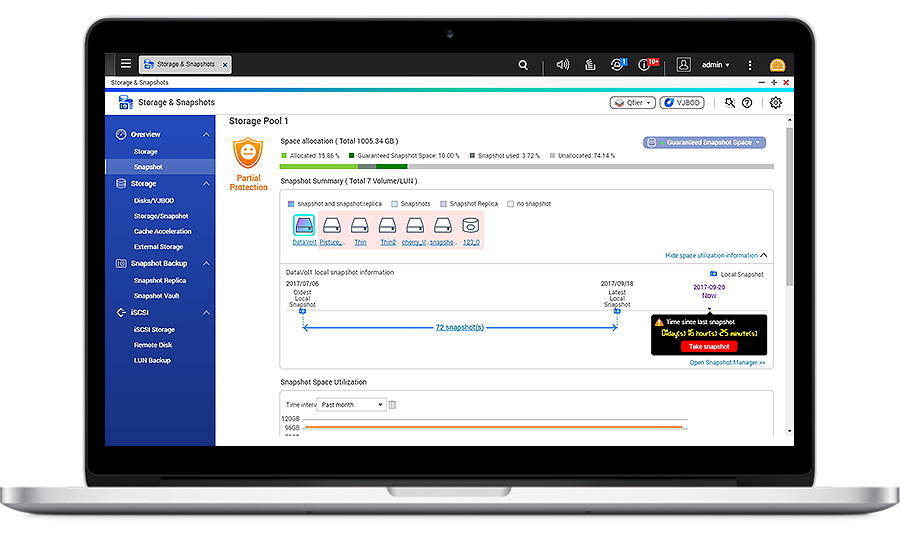The height and width of the screenshot is (538, 900).
Task: Go to Snapshot Replica in sidebar
Action: tap(160, 281)
